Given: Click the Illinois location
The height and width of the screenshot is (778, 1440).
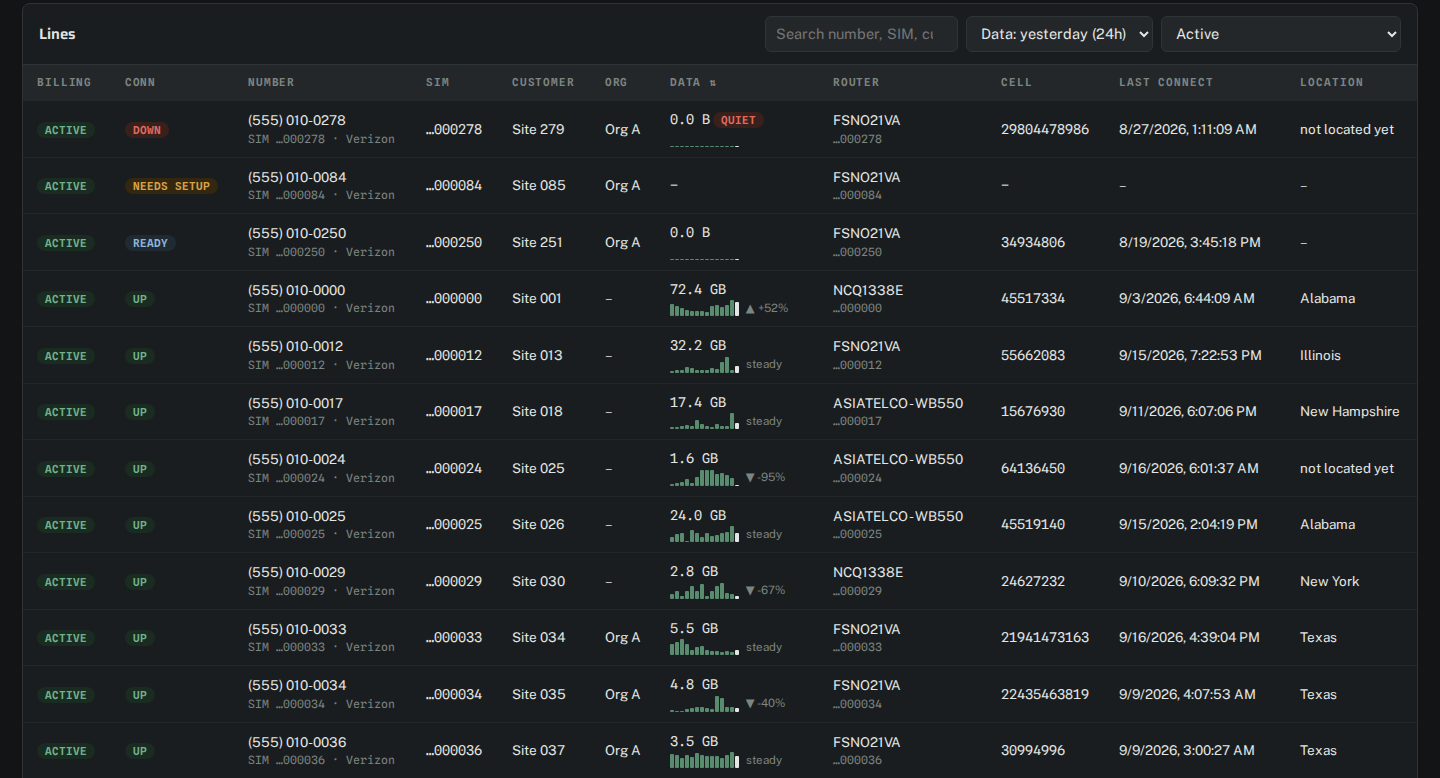Looking at the screenshot, I should [x=1320, y=355].
